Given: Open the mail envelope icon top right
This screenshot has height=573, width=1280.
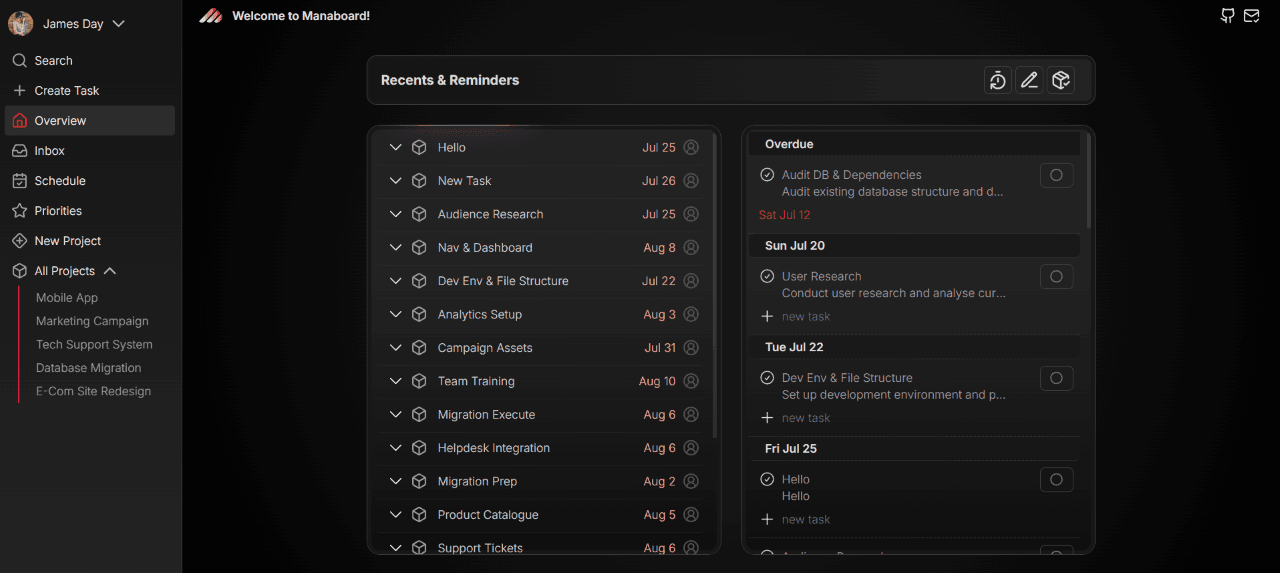Looking at the screenshot, I should coord(1251,16).
